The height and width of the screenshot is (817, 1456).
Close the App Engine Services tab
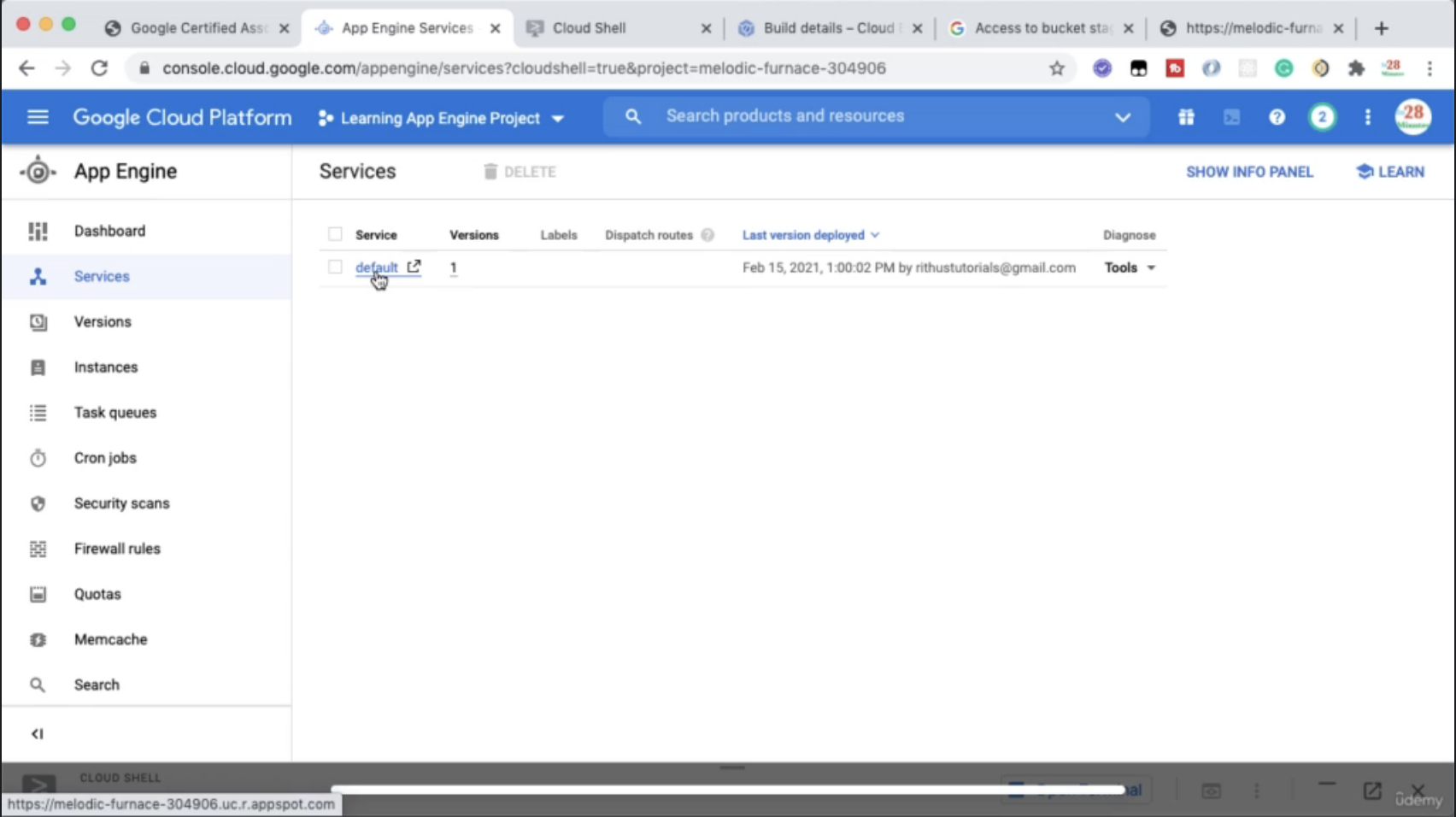click(495, 28)
